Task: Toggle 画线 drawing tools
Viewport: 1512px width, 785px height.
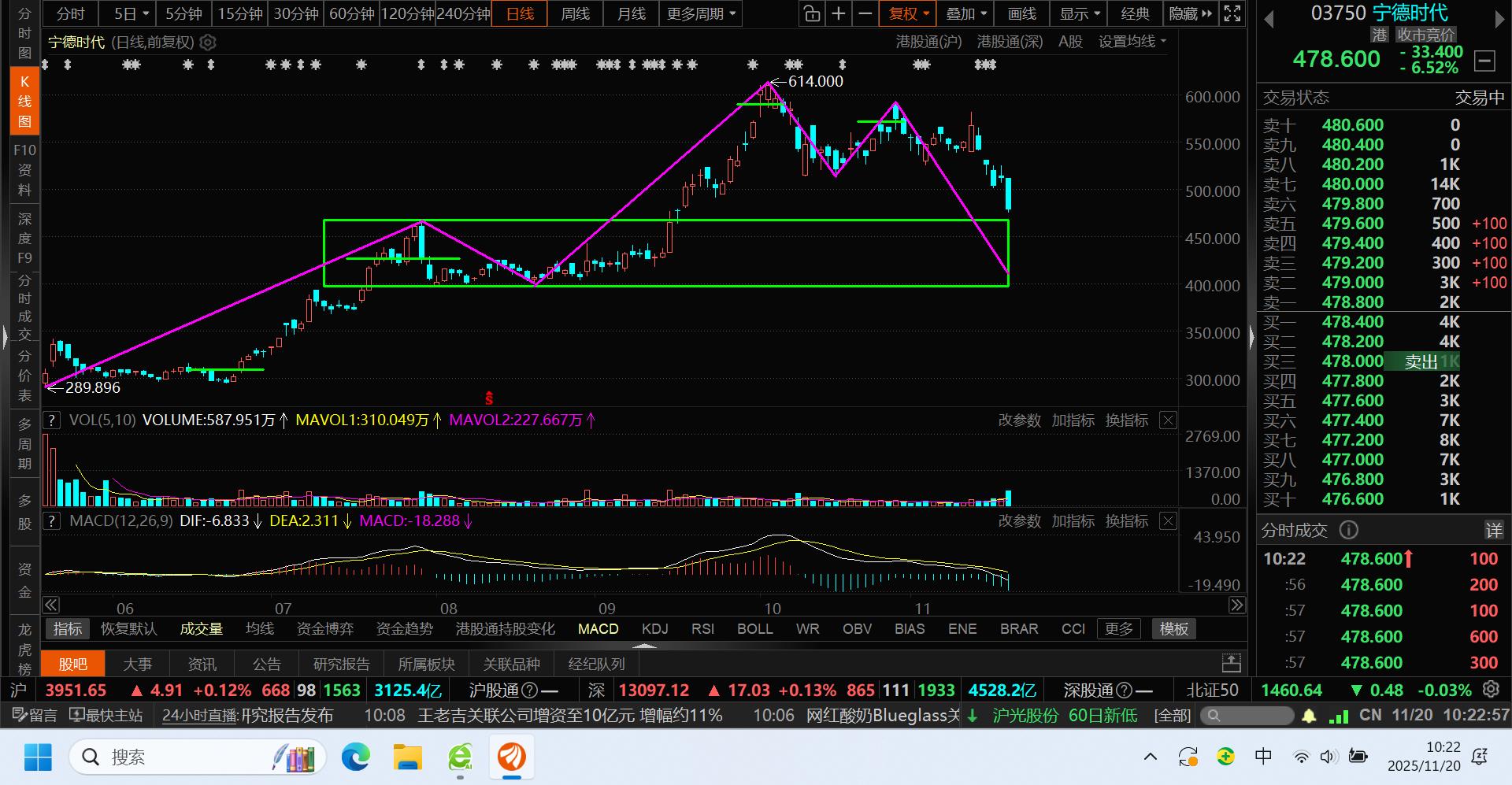Action: (x=1022, y=13)
